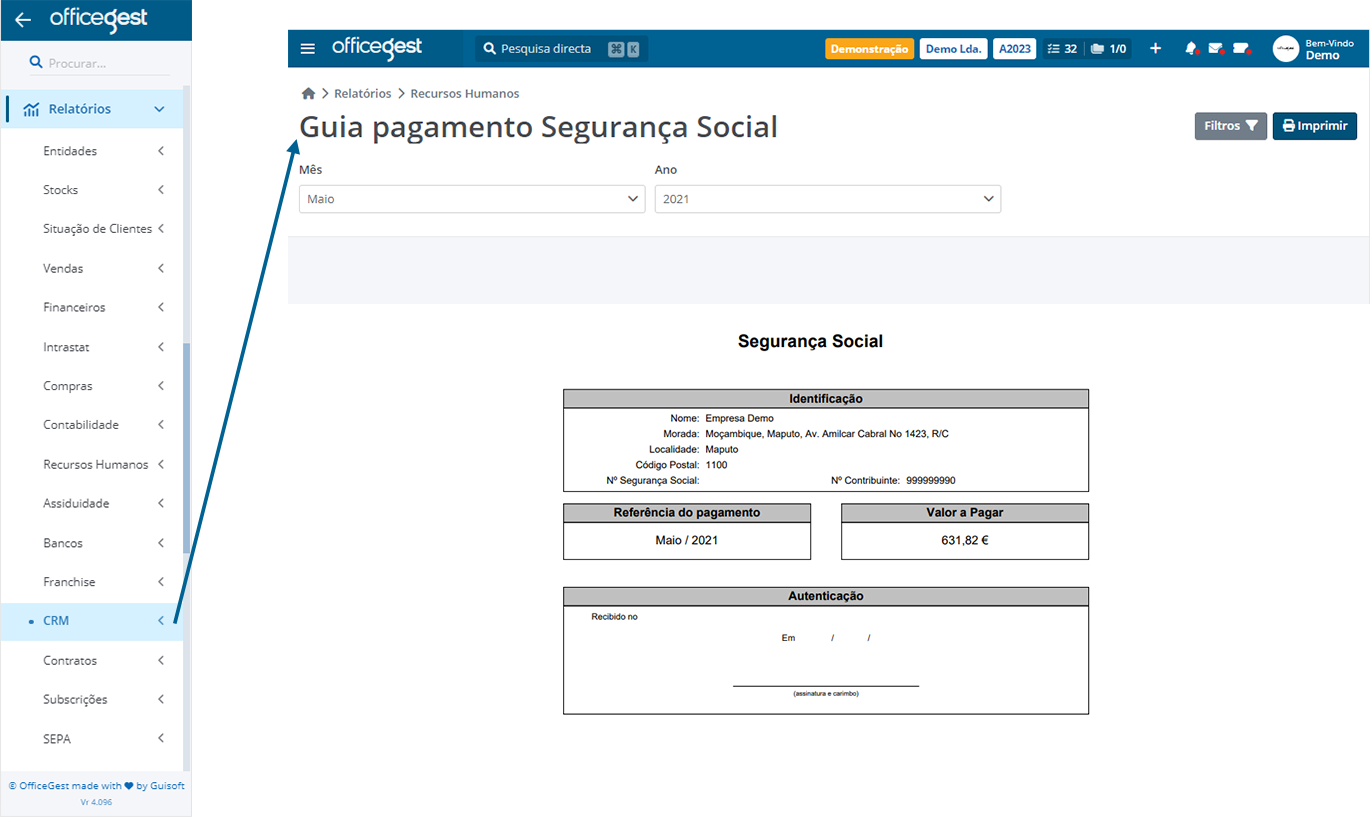Click the magnifier icon in sidebar search
1370x817 pixels.
click(36, 62)
